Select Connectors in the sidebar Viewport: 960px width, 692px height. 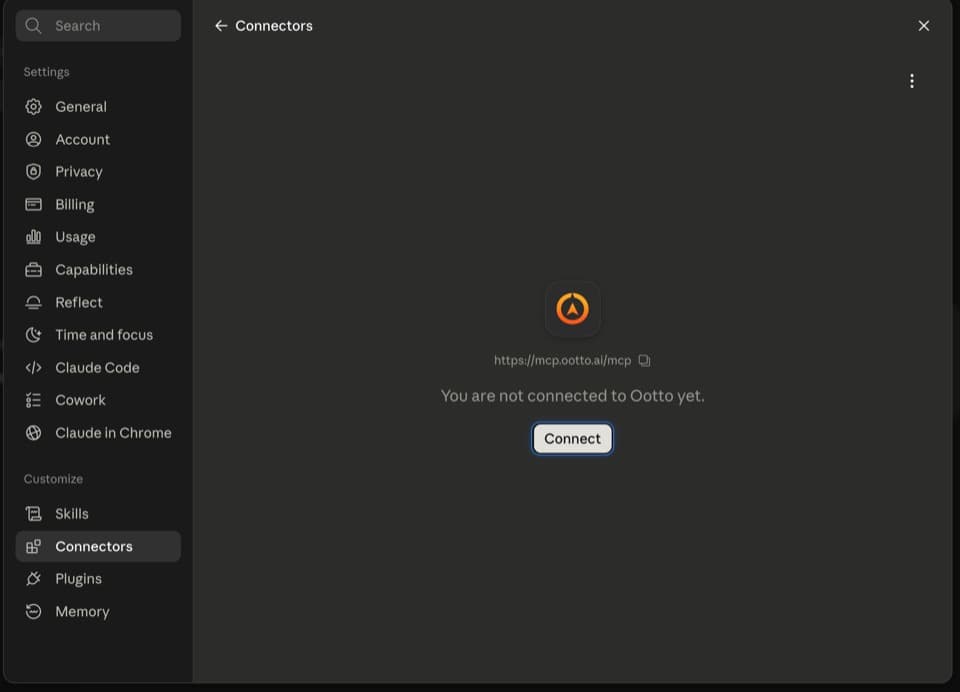[x=98, y=546]
